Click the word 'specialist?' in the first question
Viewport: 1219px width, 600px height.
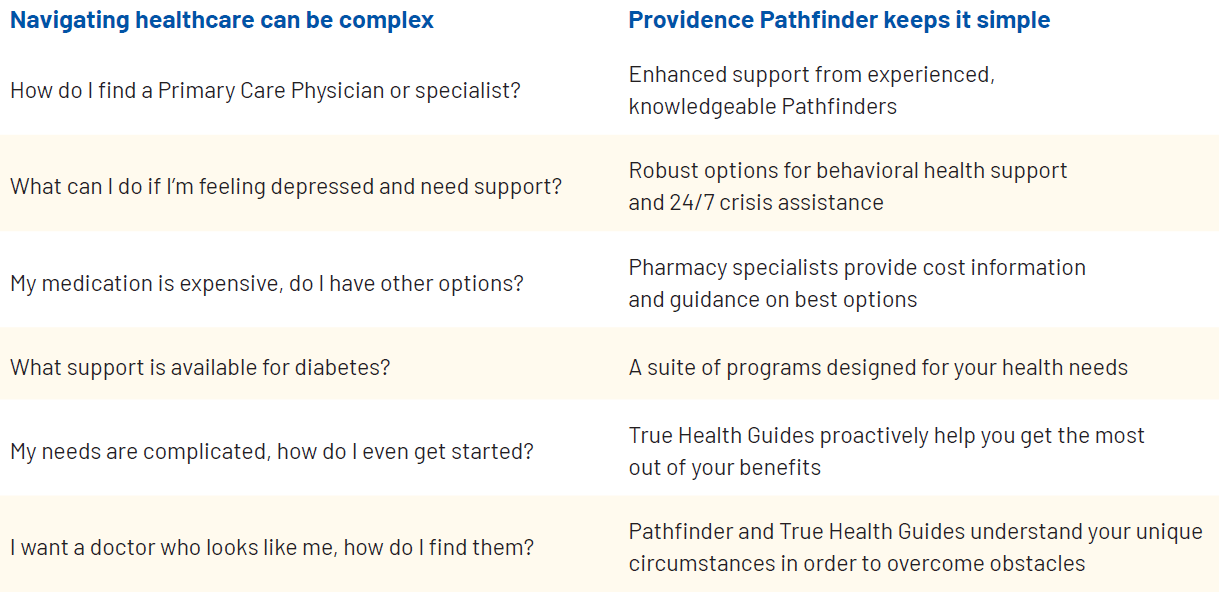(468, 90)
